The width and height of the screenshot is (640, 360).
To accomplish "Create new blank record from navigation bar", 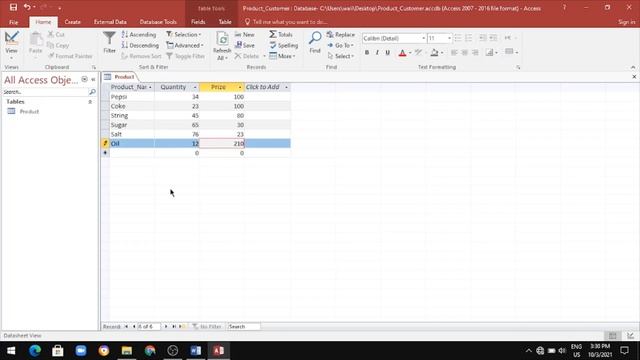I will click(182, 327).
